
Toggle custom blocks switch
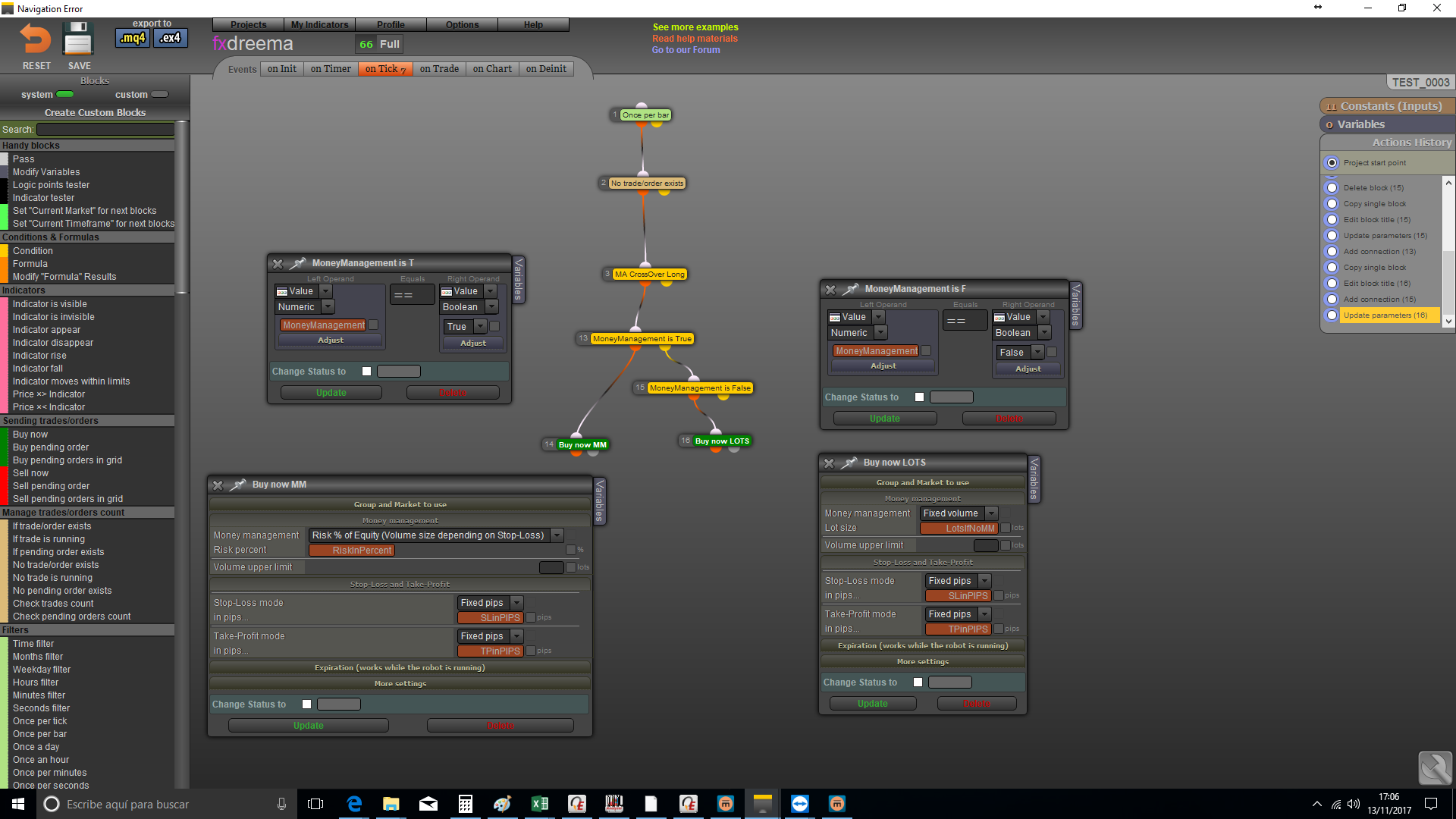coord(160,95)
